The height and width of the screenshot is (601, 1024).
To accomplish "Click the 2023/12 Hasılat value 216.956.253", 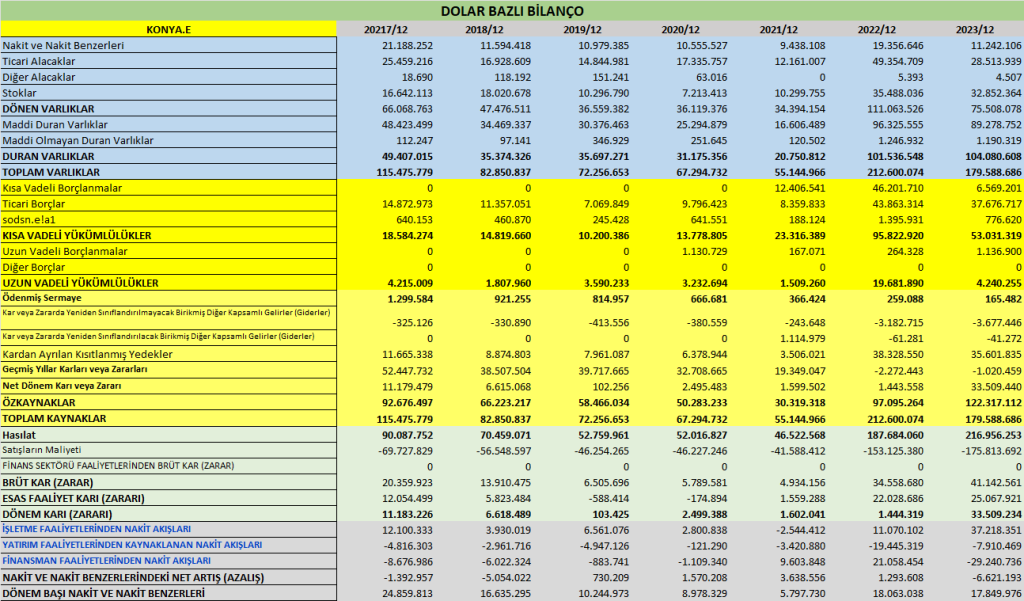I will 989,435.
